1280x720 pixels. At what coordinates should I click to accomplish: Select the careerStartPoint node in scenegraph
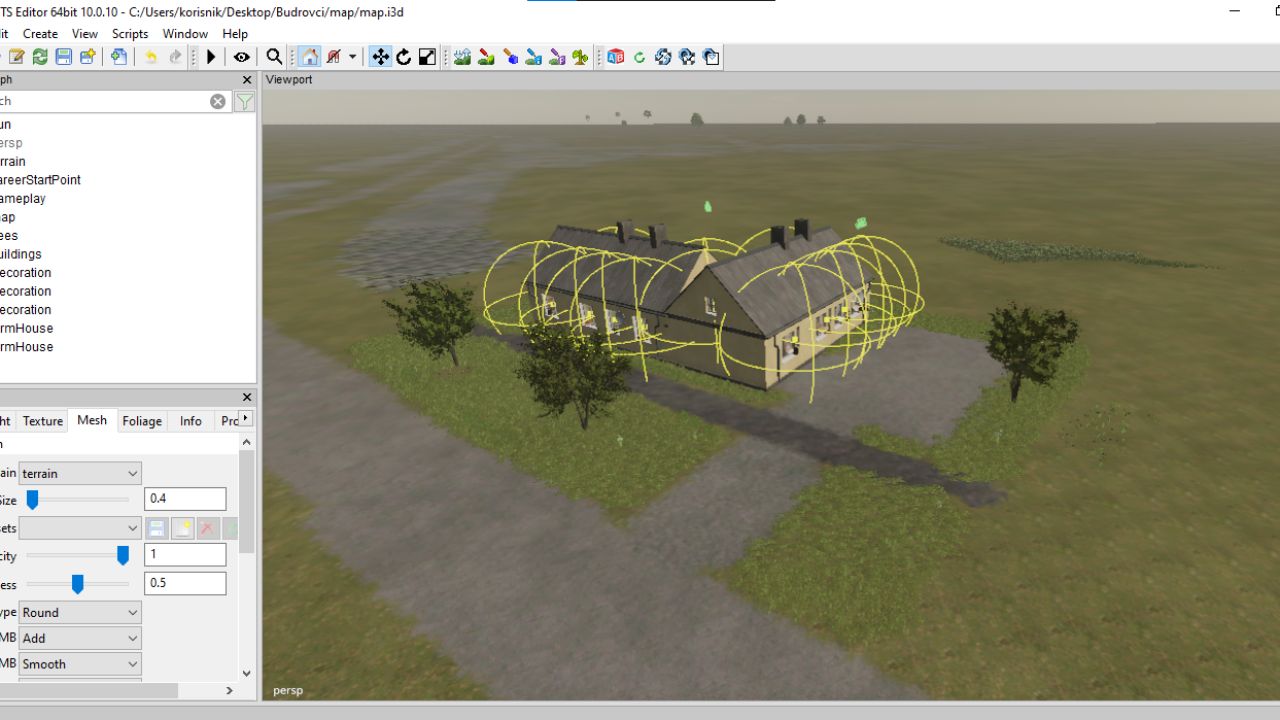[40, 180]
